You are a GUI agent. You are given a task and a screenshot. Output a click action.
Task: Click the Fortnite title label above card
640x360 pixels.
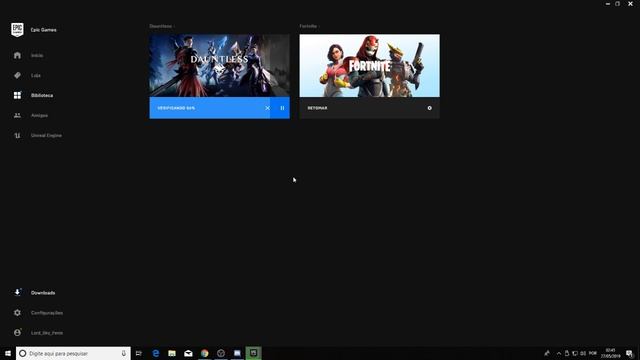[308, 26]
